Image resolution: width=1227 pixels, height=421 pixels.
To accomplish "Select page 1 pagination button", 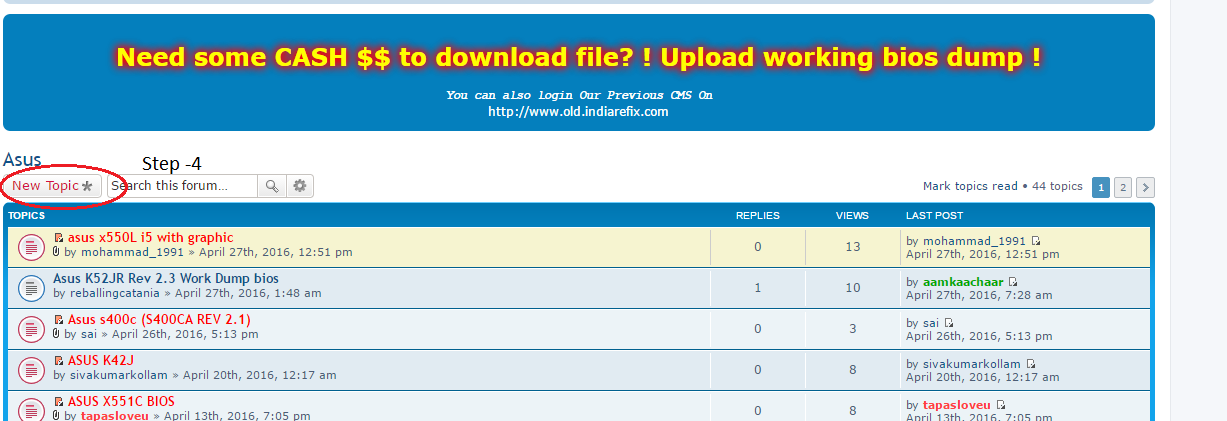I will 1101,187.
